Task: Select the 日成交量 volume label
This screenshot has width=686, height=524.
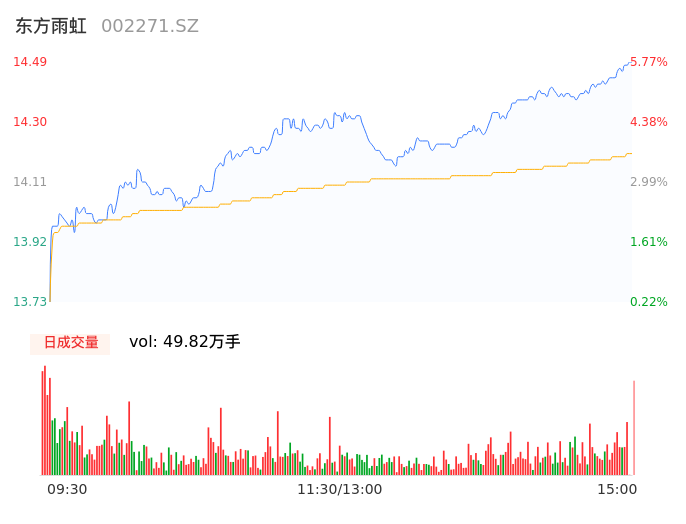Action: tap(70, 343)
